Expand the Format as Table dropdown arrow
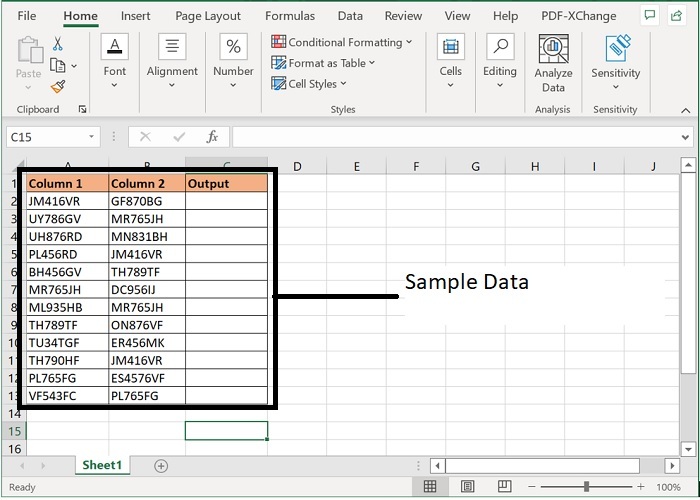The width and height of the screenshot is (700, 500). [x=372, y=63]
